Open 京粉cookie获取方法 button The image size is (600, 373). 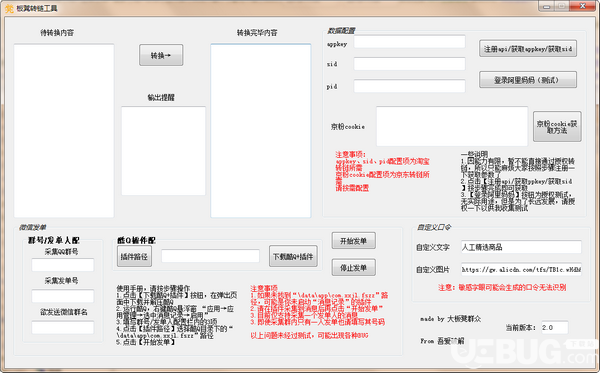coord(557,127)
